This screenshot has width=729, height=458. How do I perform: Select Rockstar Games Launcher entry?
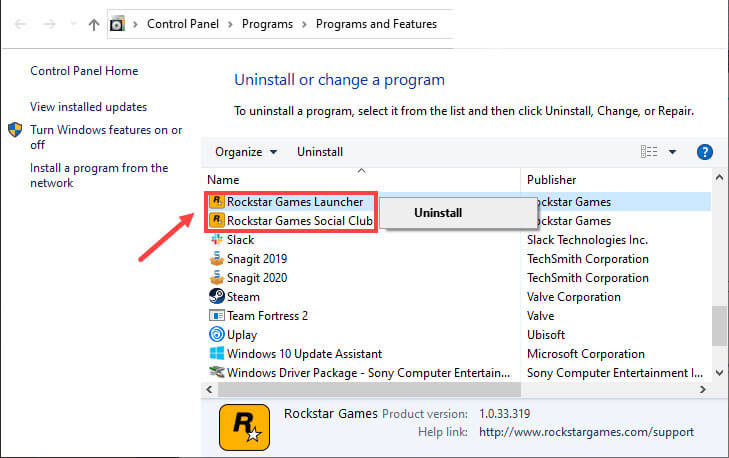tap(295, 202)
